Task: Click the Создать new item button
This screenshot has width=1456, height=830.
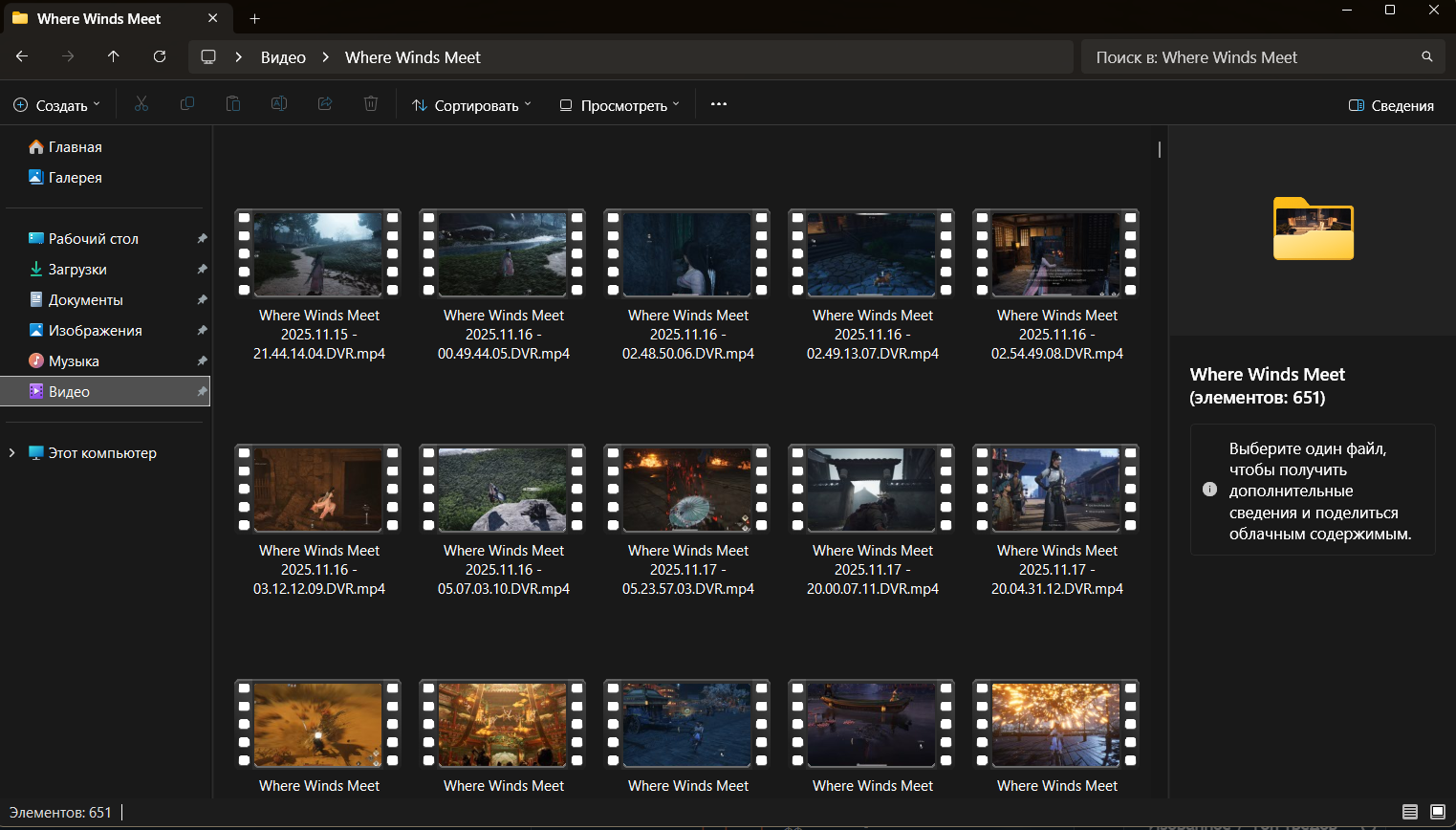Action: click(x=56, y=105)
